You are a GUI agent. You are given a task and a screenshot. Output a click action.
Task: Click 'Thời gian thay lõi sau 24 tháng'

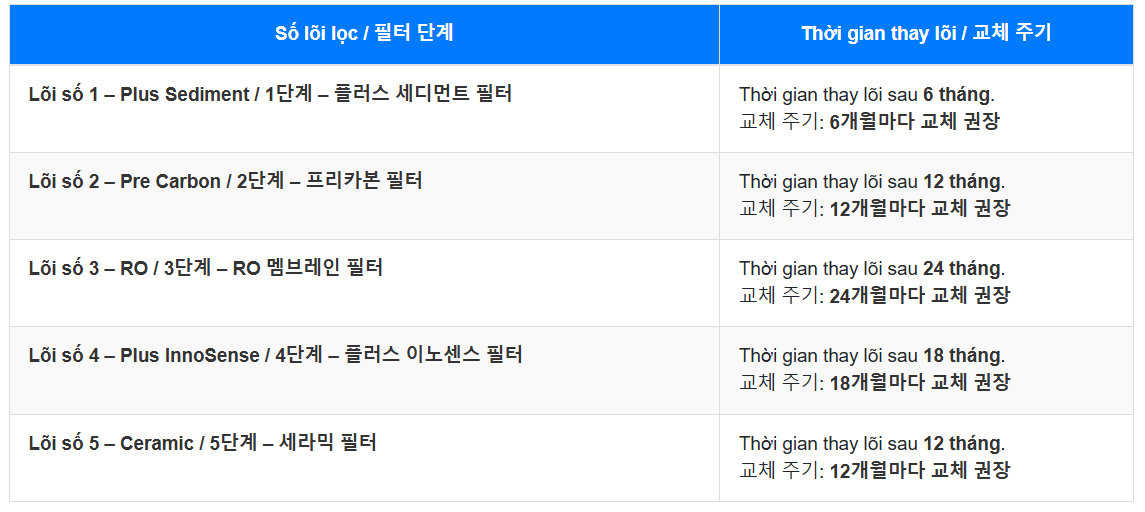tap(872, 269)
